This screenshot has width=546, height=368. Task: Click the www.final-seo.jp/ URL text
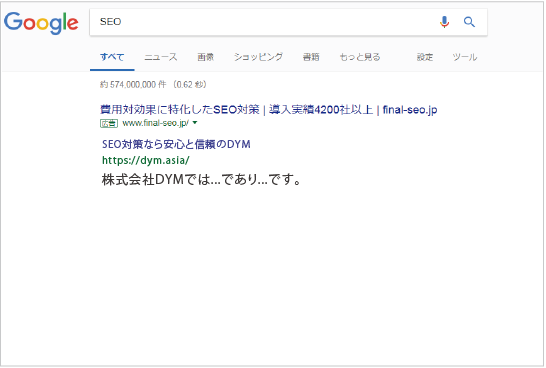pos(156,123)
